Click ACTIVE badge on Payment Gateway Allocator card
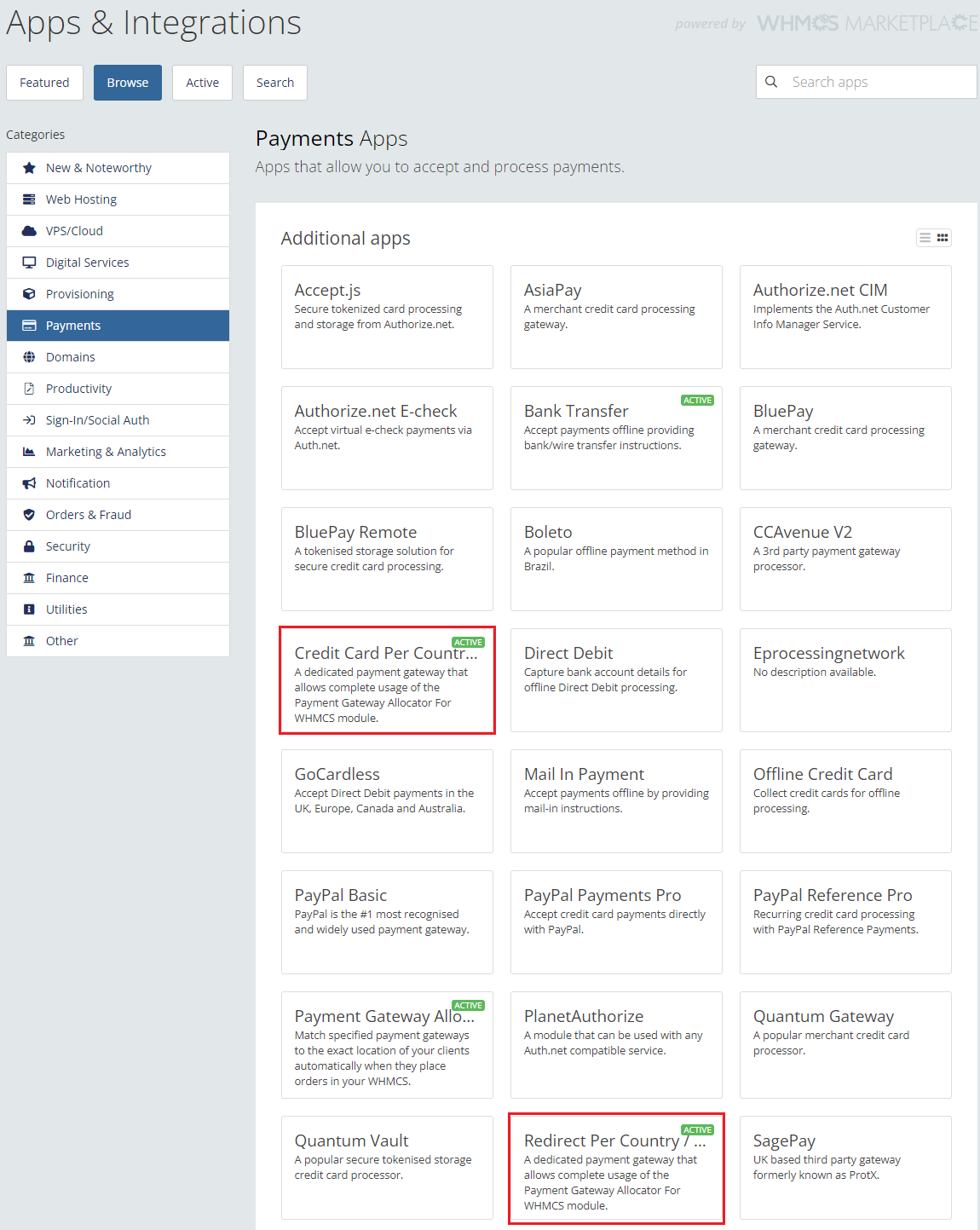This screenshot has width=980, height=1230. coord(468,1006)
